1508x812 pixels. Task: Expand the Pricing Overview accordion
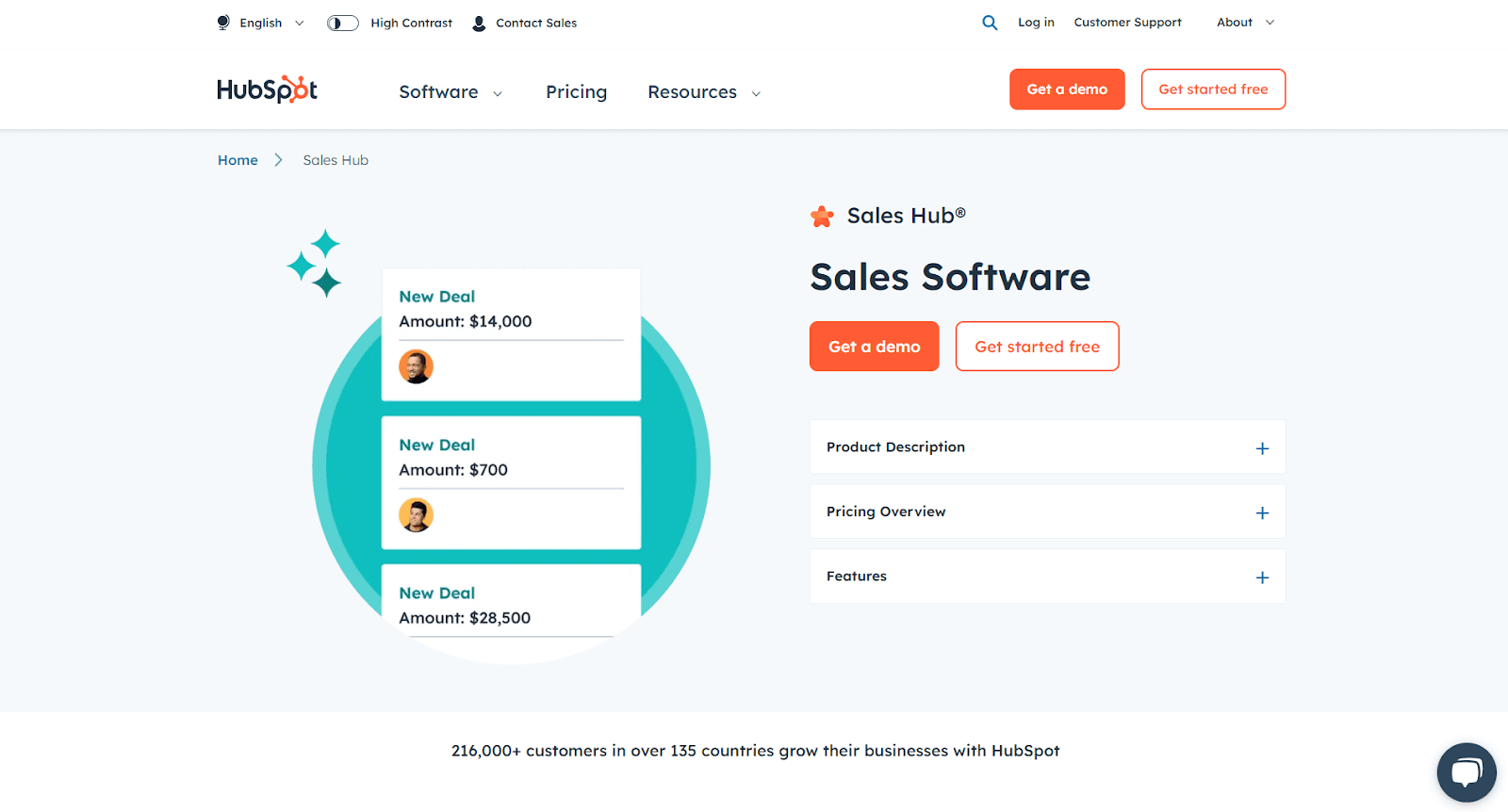click(1047, 512)
